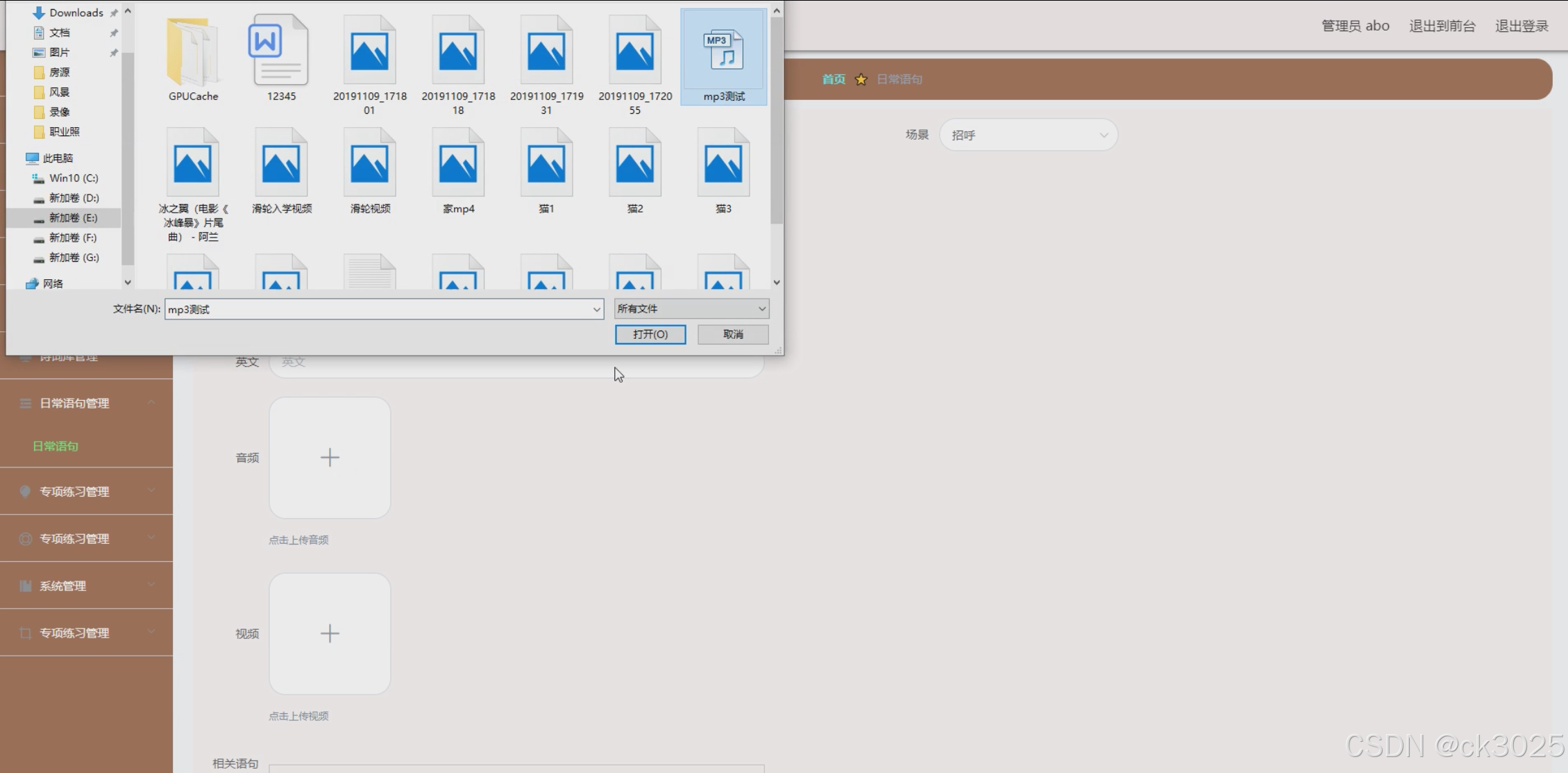Select the 滑轮视频 file icon
The width and height of the screenshot is (1568, 773).
[369, 165]
